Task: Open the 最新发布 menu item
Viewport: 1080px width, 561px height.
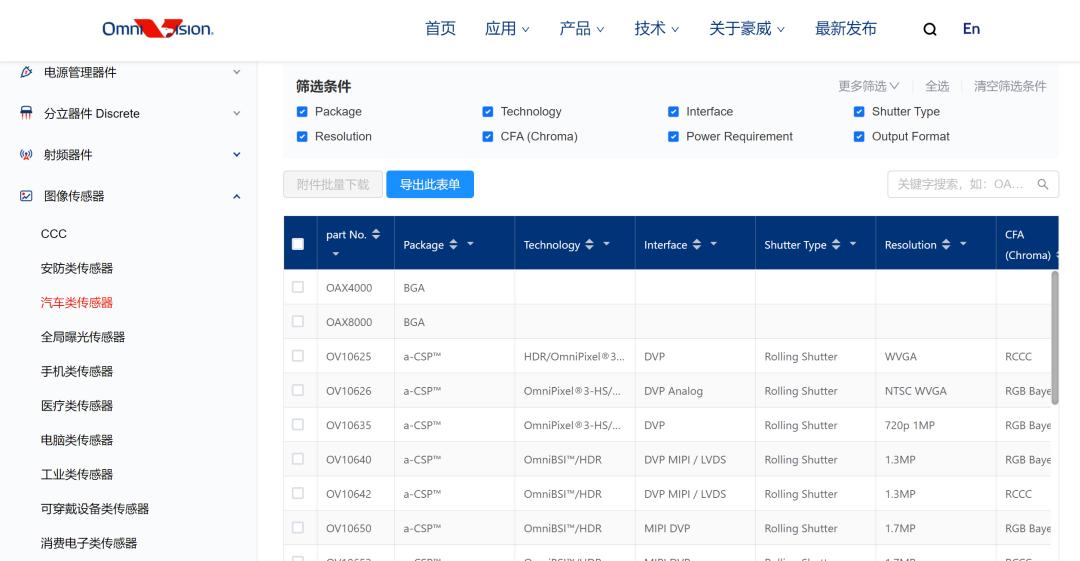Action: point(845,29)
